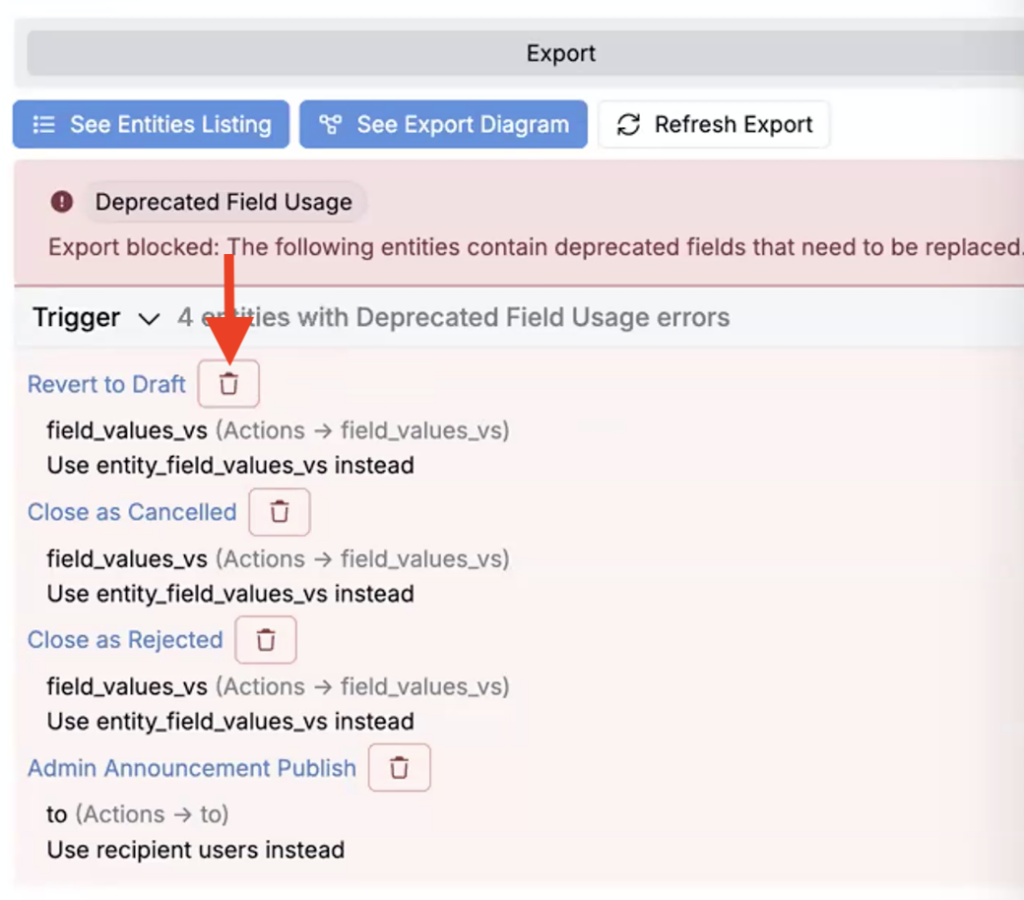Click the diagram icon on See Export Diagram
The image size is (1024, 900).
[x=330, y=125]
